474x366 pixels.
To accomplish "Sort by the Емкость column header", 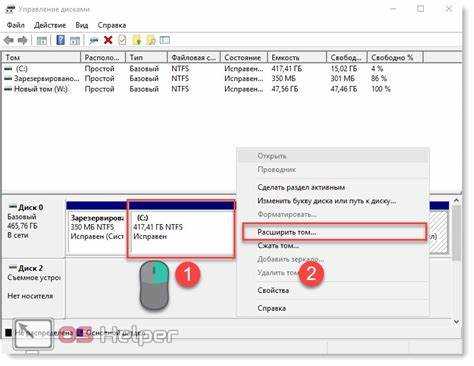I will click(297, 57).
